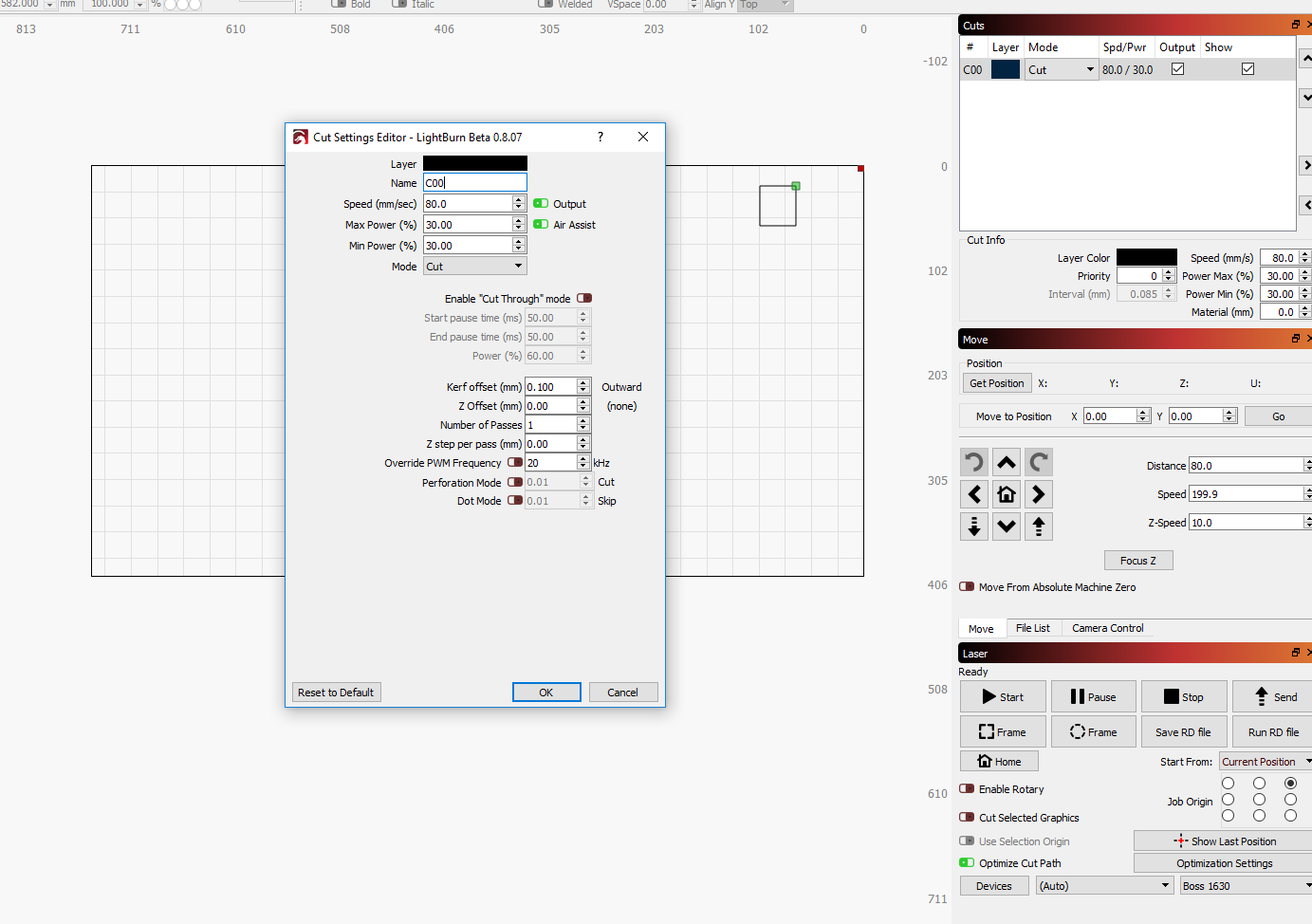Click the Speed (mm/sec) spinner arrows in dialog
The image size is (1312, 924).
click(519, 204)
